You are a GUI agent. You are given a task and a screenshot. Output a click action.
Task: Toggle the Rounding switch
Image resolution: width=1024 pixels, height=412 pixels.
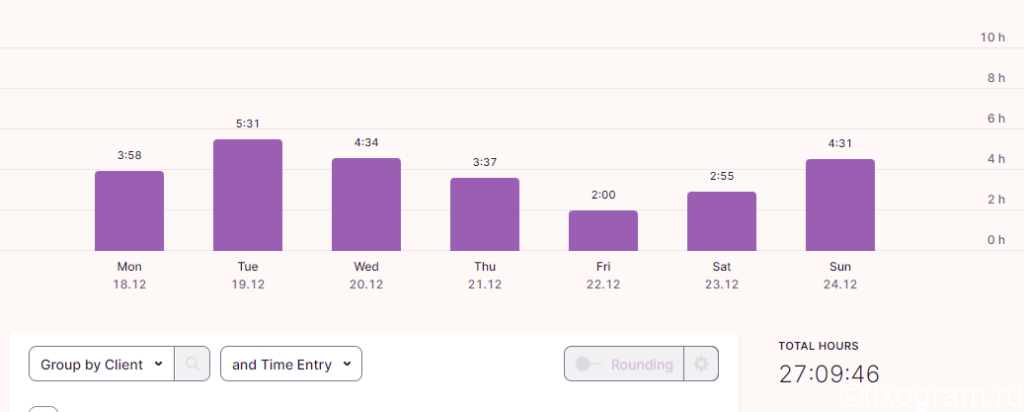point(588,364)
